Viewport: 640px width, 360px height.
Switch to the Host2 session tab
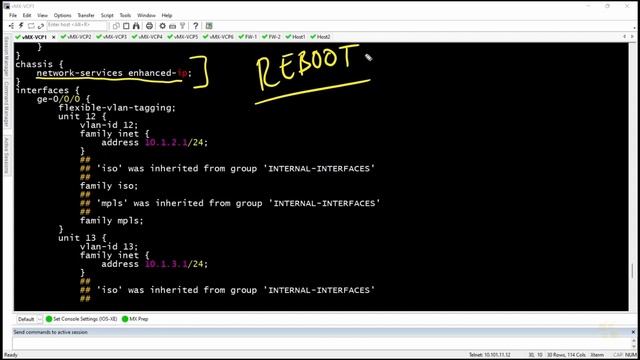(x=320, y=37)
